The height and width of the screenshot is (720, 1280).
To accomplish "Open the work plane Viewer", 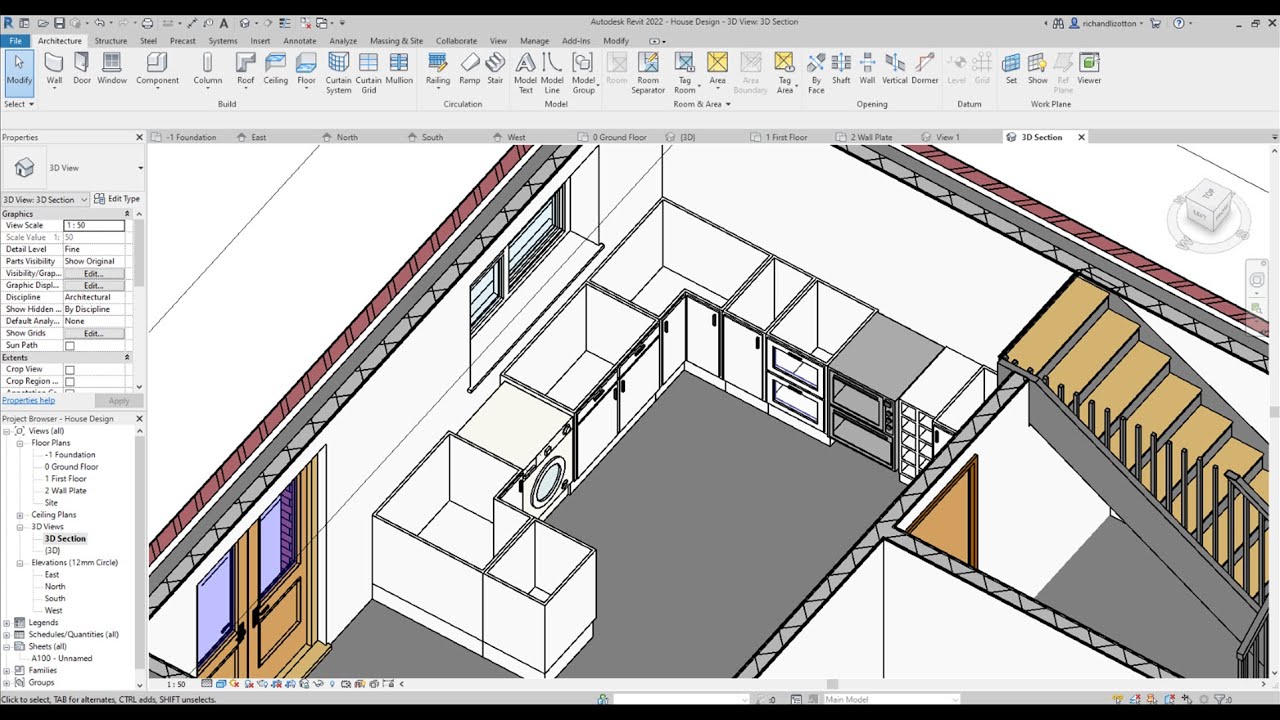I will pos(1089,69).
